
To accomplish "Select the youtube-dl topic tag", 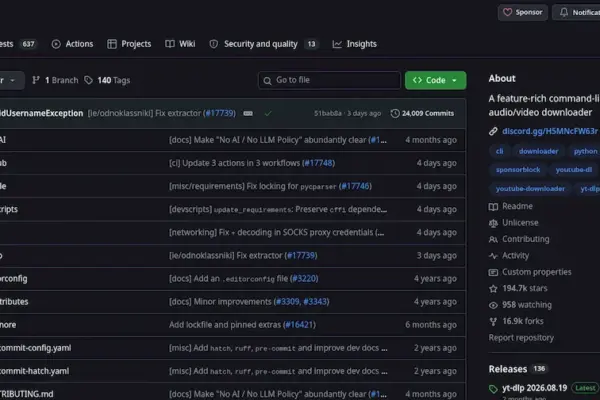I will tap(574, 170).
